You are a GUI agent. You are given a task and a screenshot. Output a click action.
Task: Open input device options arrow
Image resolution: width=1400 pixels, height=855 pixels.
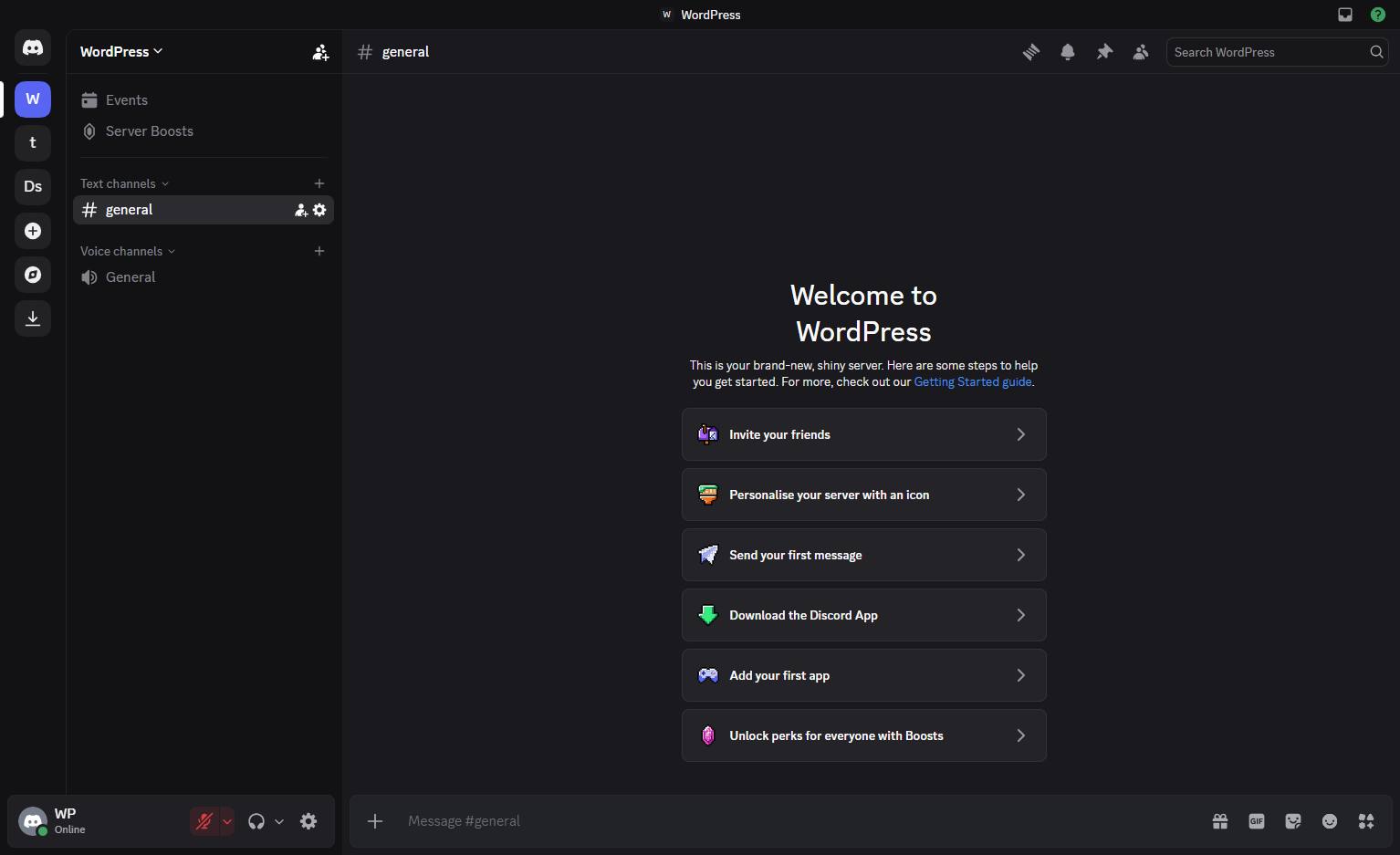click(227, 821)
